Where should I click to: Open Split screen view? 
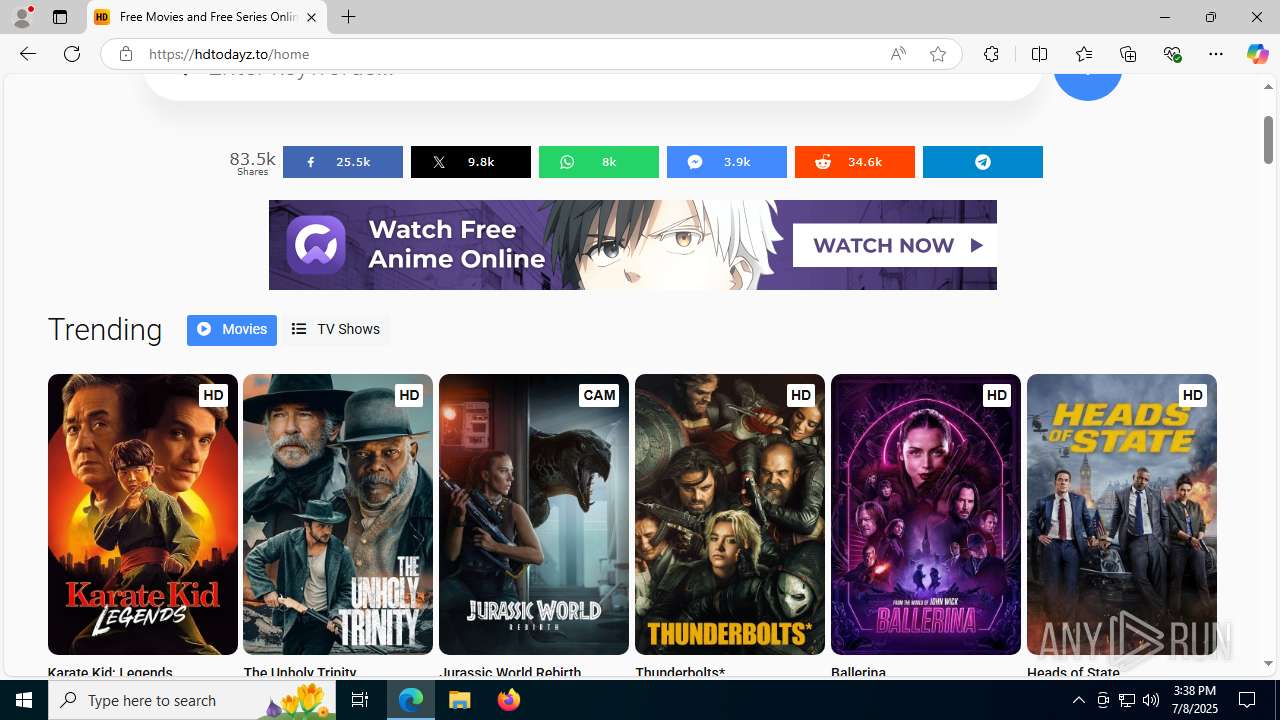(1039, 54)
